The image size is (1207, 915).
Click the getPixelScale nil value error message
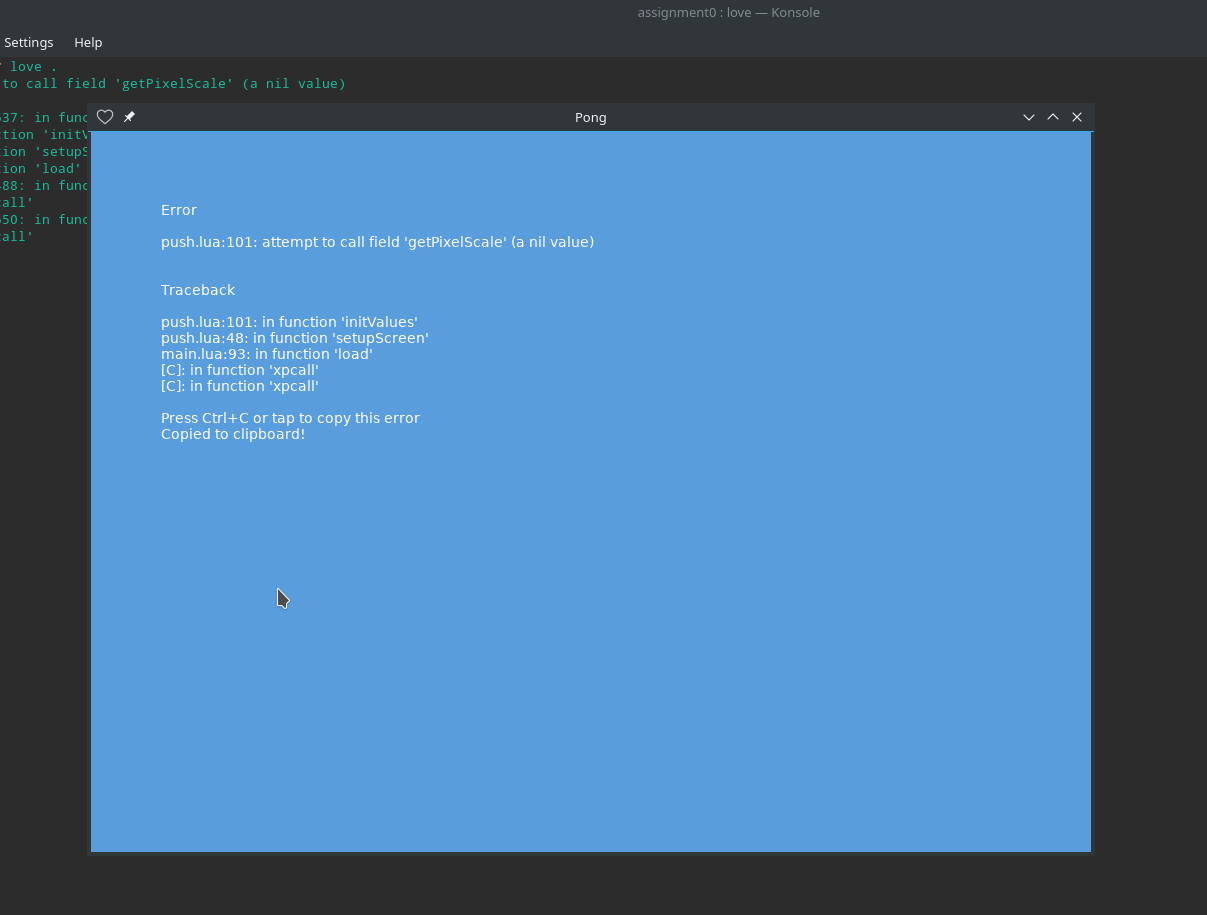[377, 242]
